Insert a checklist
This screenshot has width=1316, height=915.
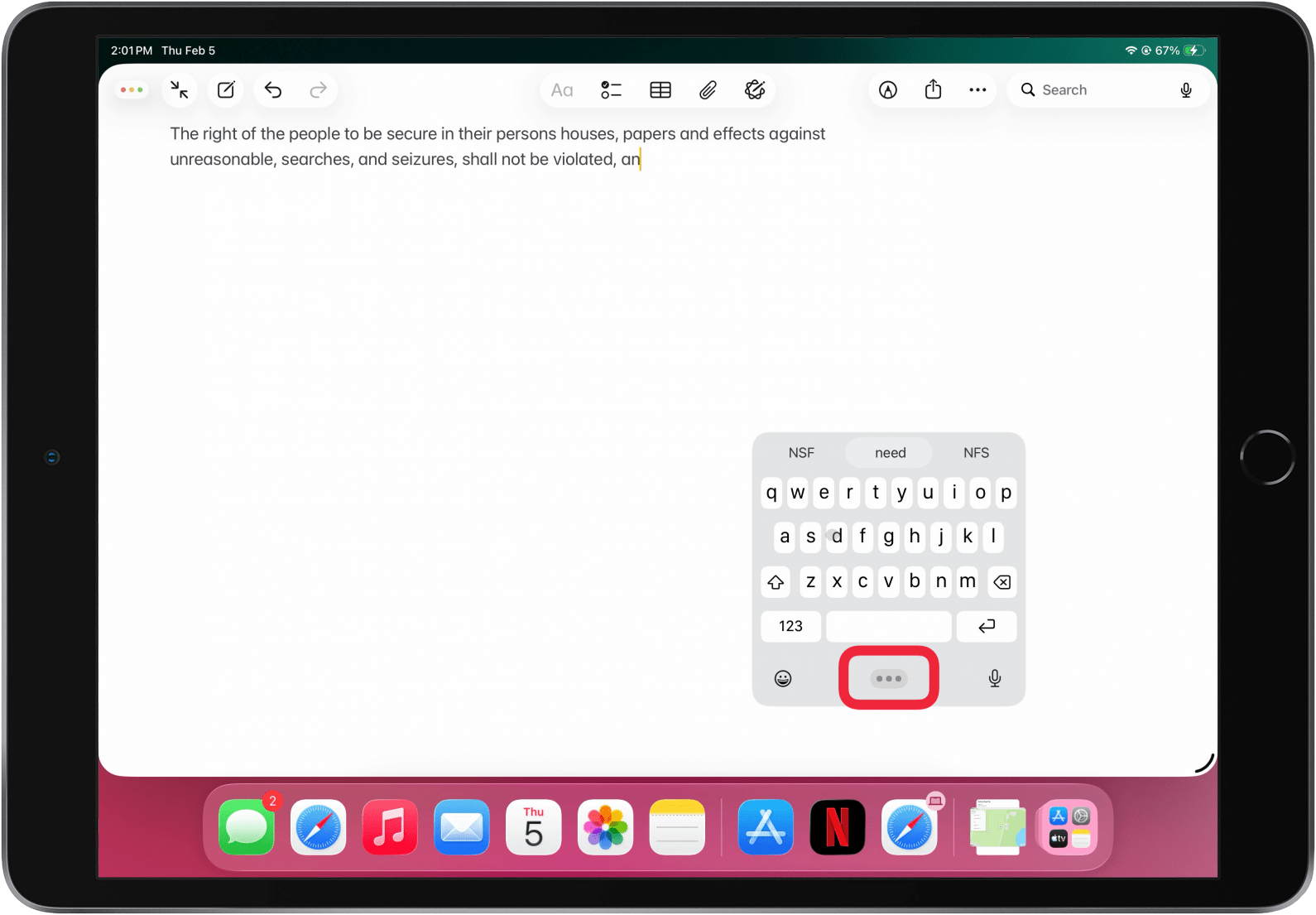point(611,89)
